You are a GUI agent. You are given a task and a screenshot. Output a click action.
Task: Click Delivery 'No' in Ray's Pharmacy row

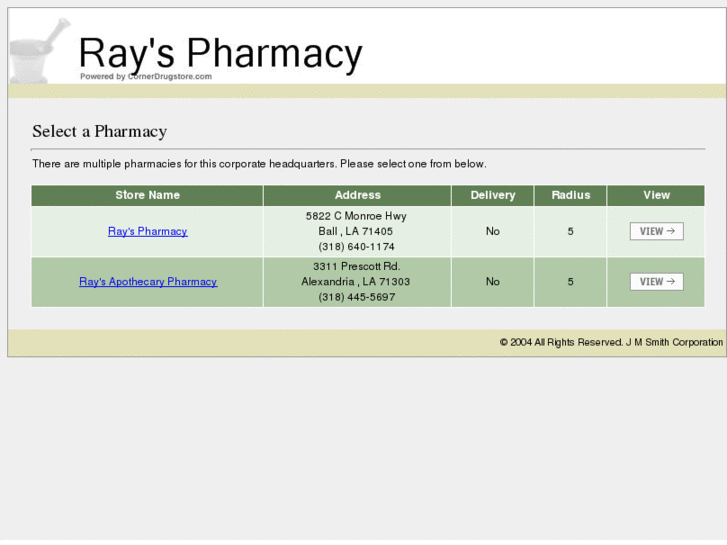[493, 231]
